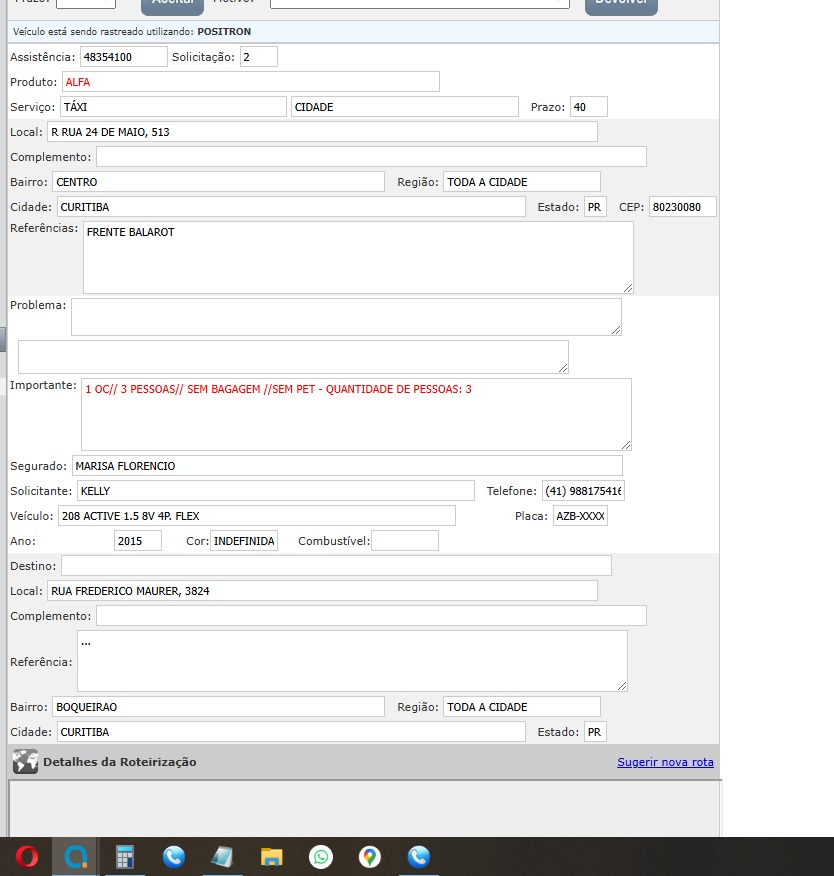Click the Prazo field showing 40
The width and height of the screenshot is (834, 876).
pyautogui.click(x=589, y=107)
